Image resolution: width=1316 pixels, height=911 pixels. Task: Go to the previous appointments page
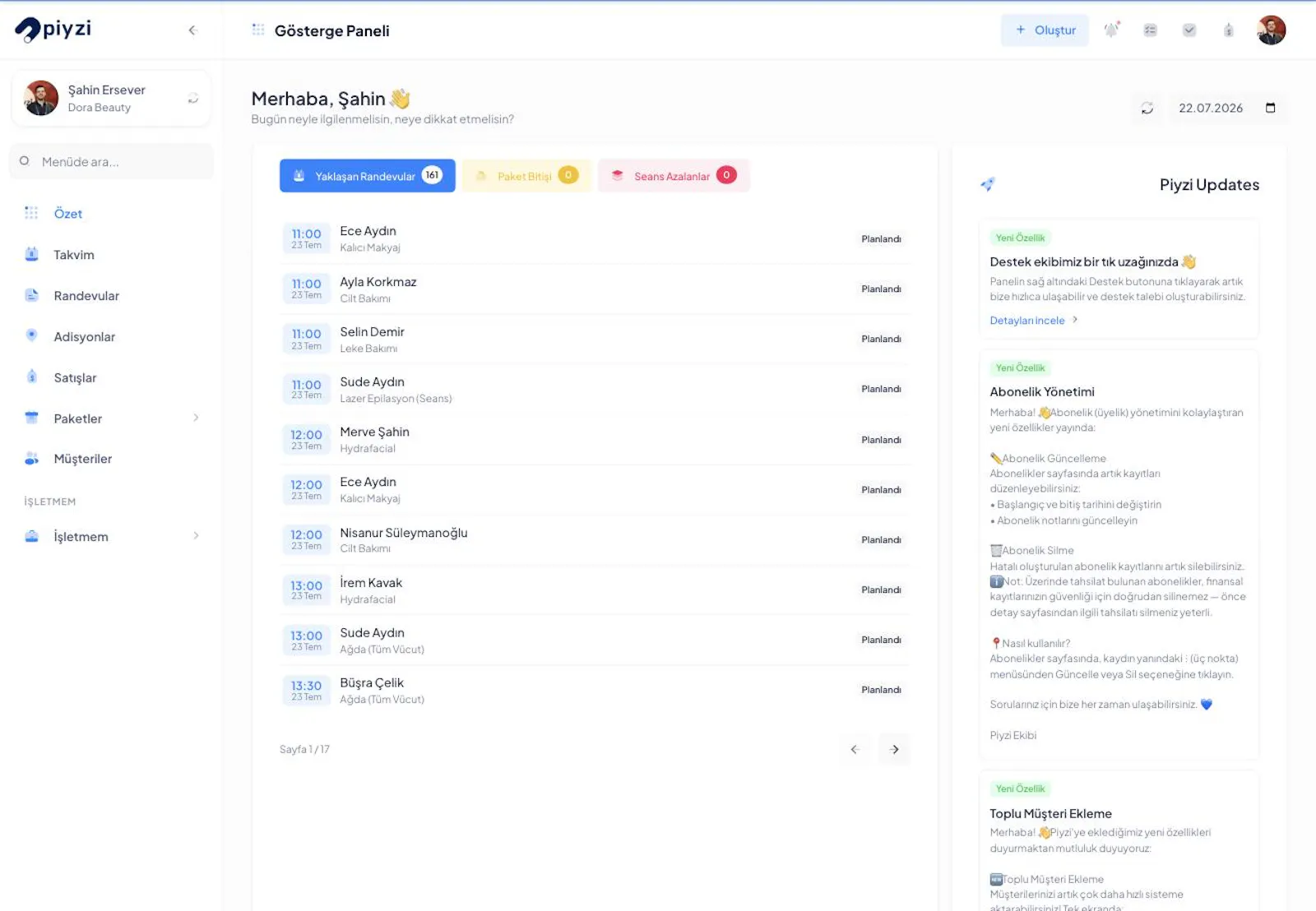(x=855, y=750)
